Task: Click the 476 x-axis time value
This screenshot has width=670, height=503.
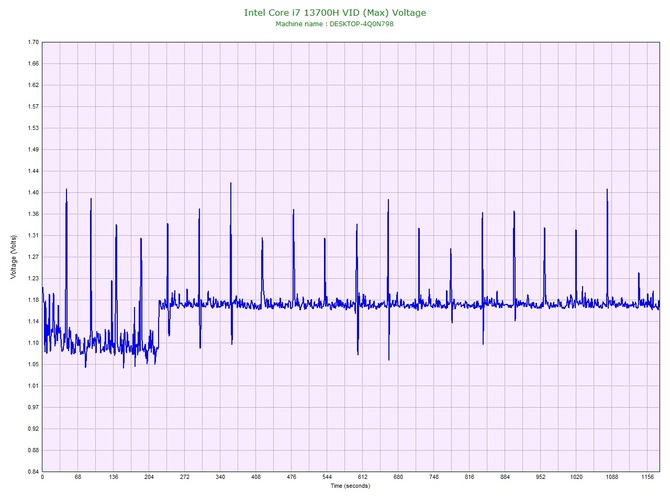Action: coord(291,477)
